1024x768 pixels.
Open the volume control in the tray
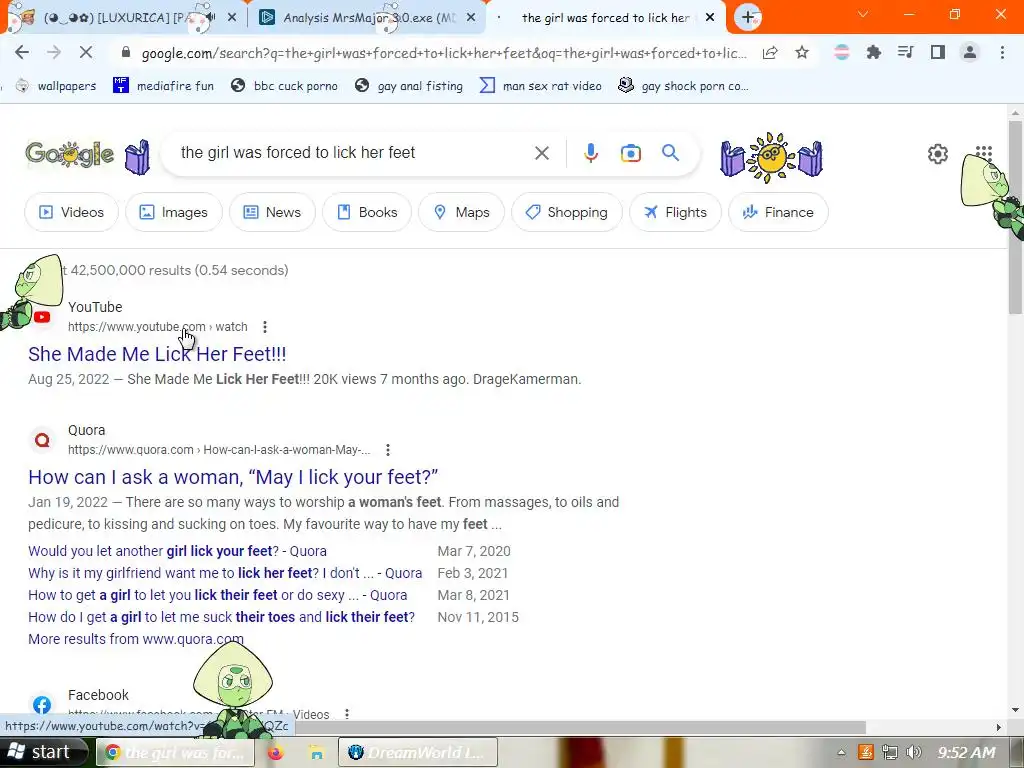(x=914, y=752)
